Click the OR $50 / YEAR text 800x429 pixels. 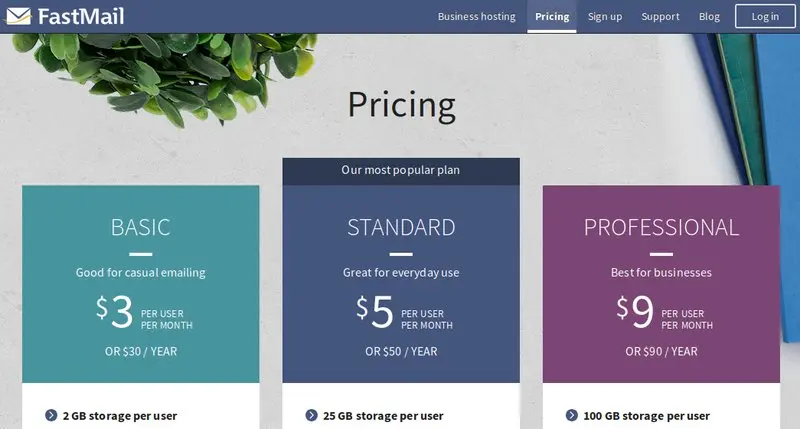[401, 351]
